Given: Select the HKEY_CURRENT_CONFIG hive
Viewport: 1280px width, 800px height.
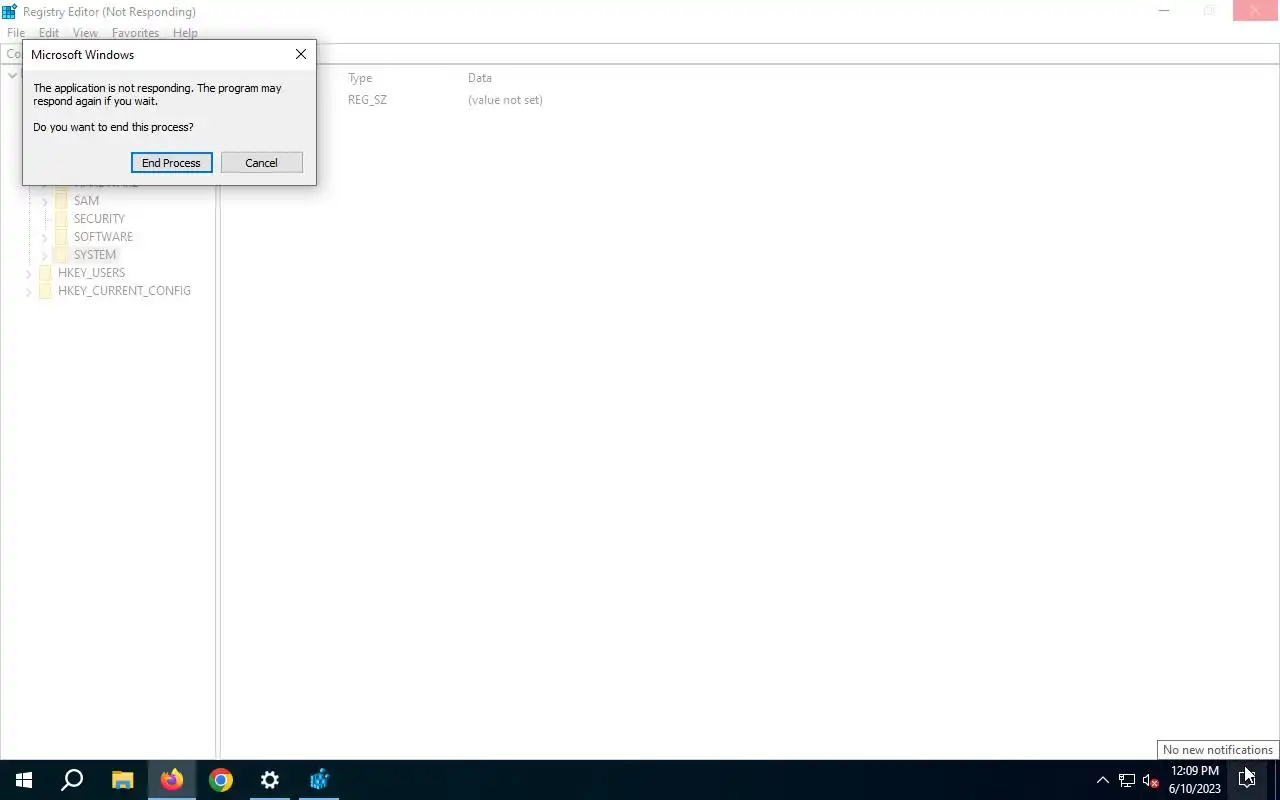Looking at the screenshot, I should pyautogui.click(x=124, y=291).
